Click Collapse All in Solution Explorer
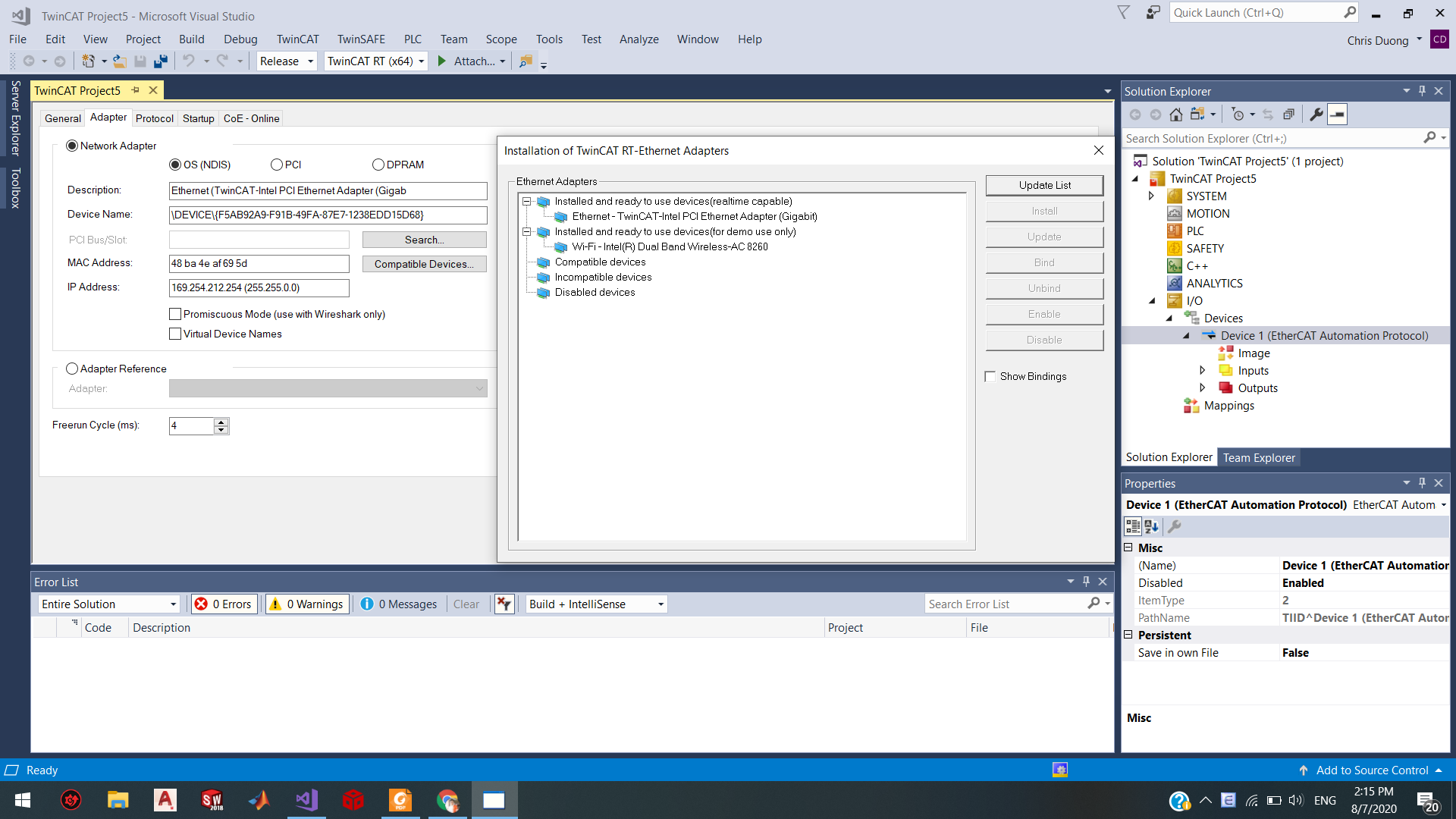This screenshot has width=1456, height=819. click(x=1288, y=115)
